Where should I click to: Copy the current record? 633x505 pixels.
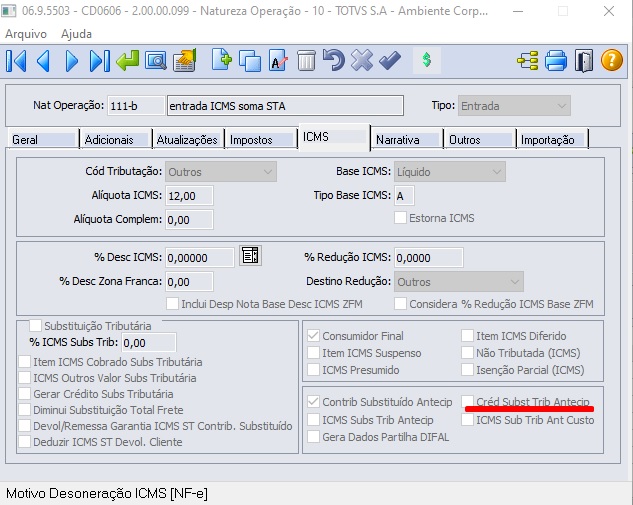(x=250, y=61)
